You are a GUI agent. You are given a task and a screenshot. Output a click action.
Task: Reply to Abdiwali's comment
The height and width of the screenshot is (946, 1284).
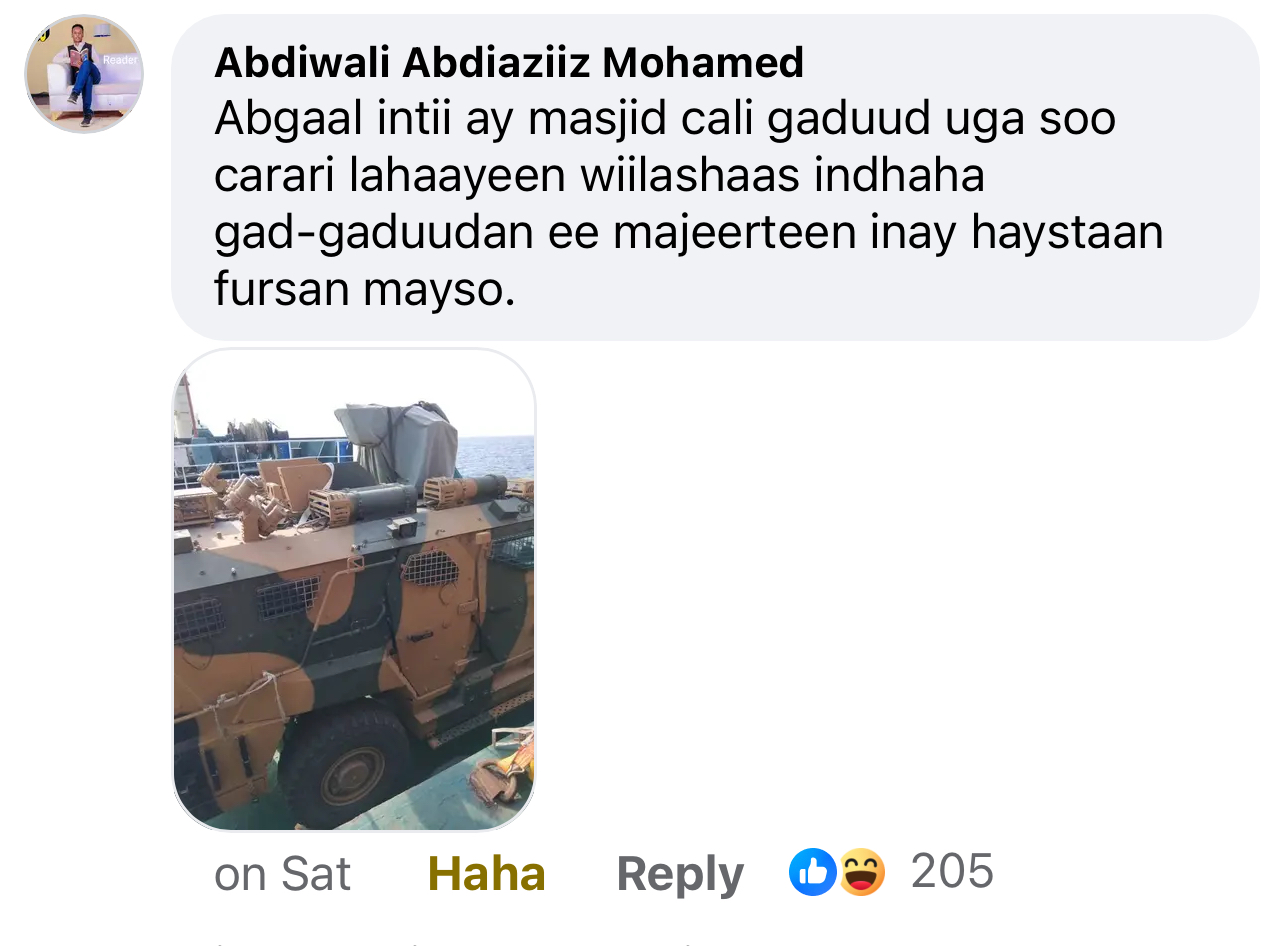[680, 875]
